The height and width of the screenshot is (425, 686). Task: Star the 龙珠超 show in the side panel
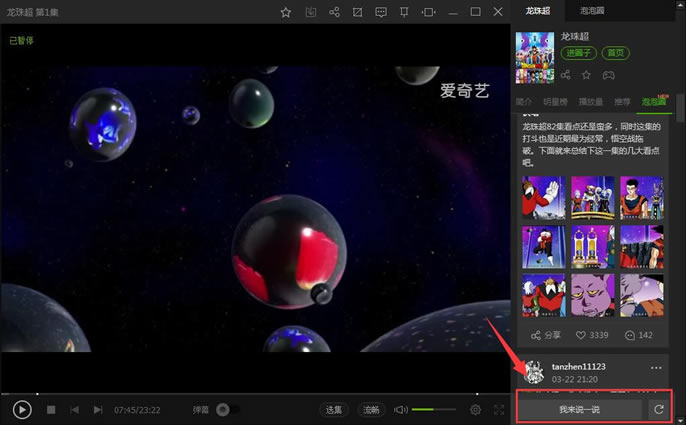(586, 75)
